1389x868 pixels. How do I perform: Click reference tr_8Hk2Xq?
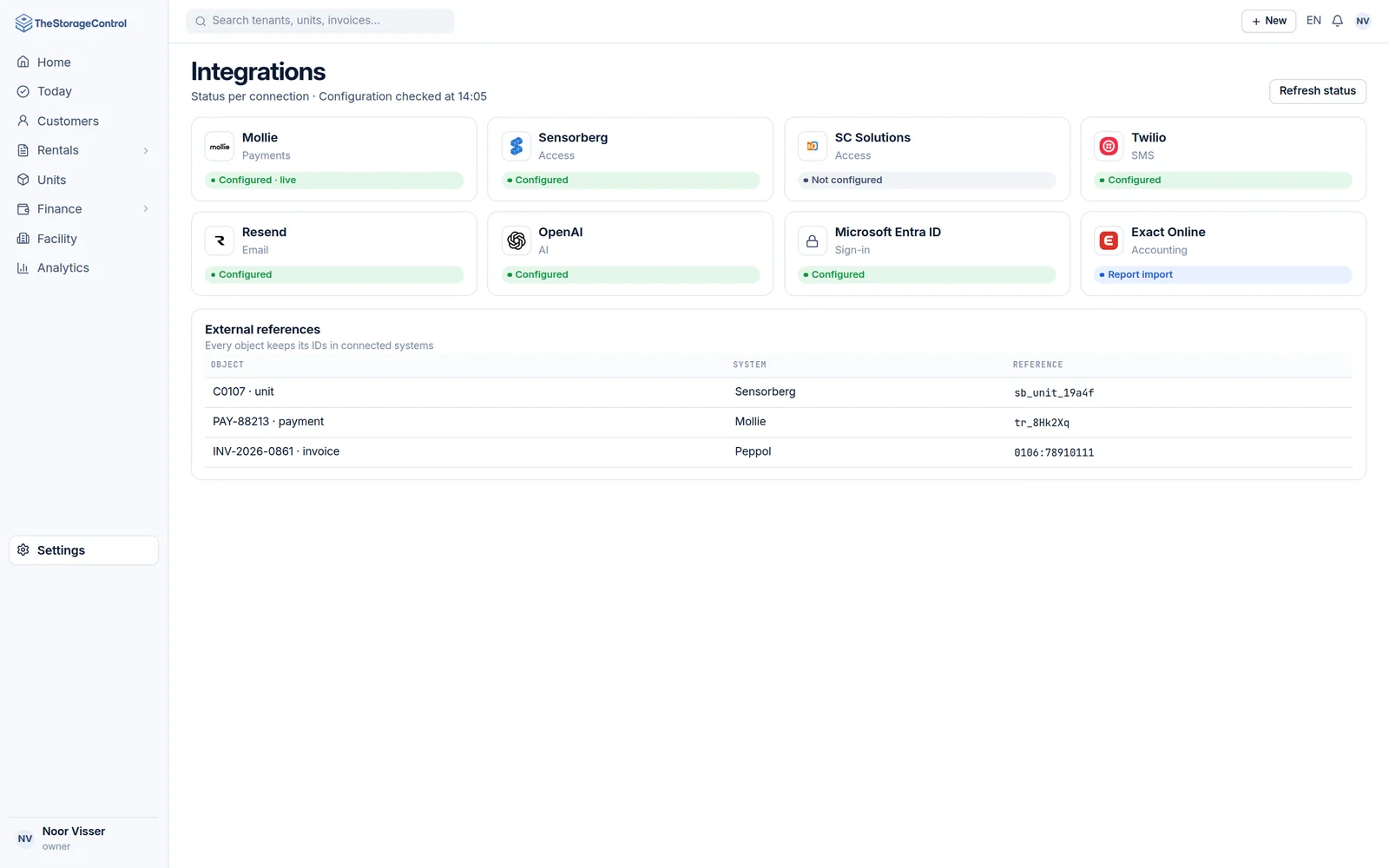pos(1042,423)
